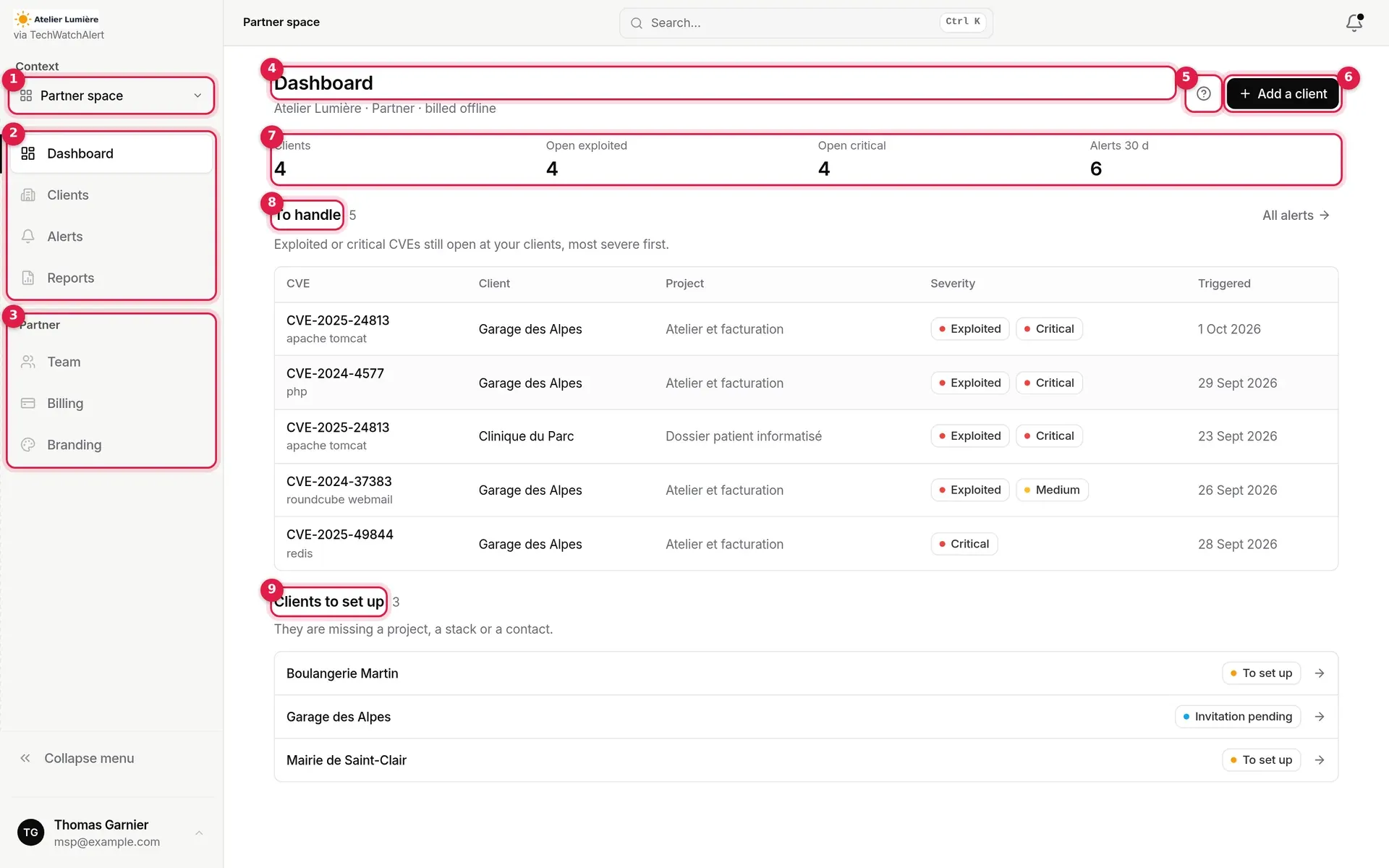
Task: Click the Ctrl K shortcut badge
Action: tap(962, 22)
